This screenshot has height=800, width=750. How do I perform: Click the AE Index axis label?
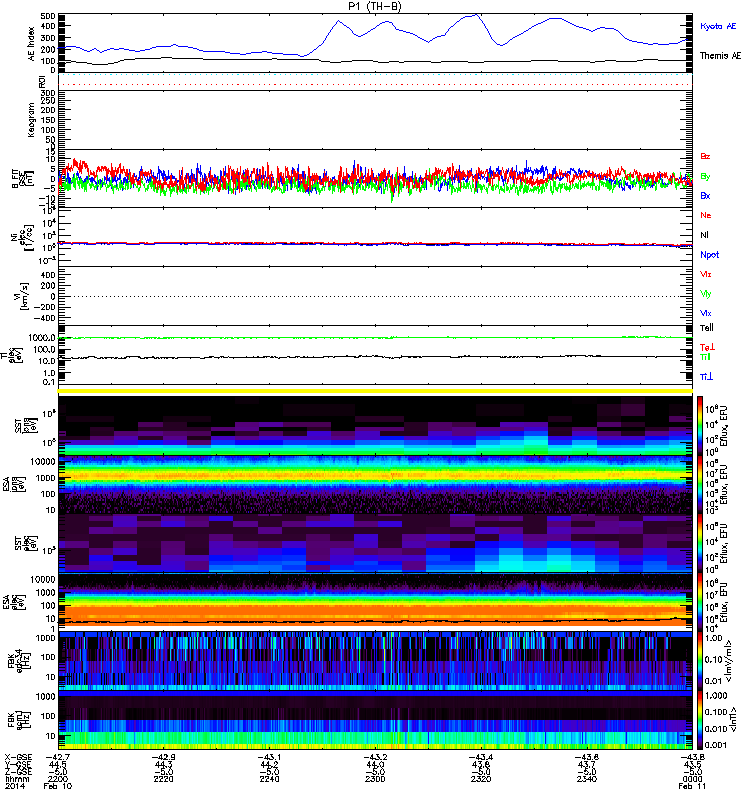click(31, 44)
